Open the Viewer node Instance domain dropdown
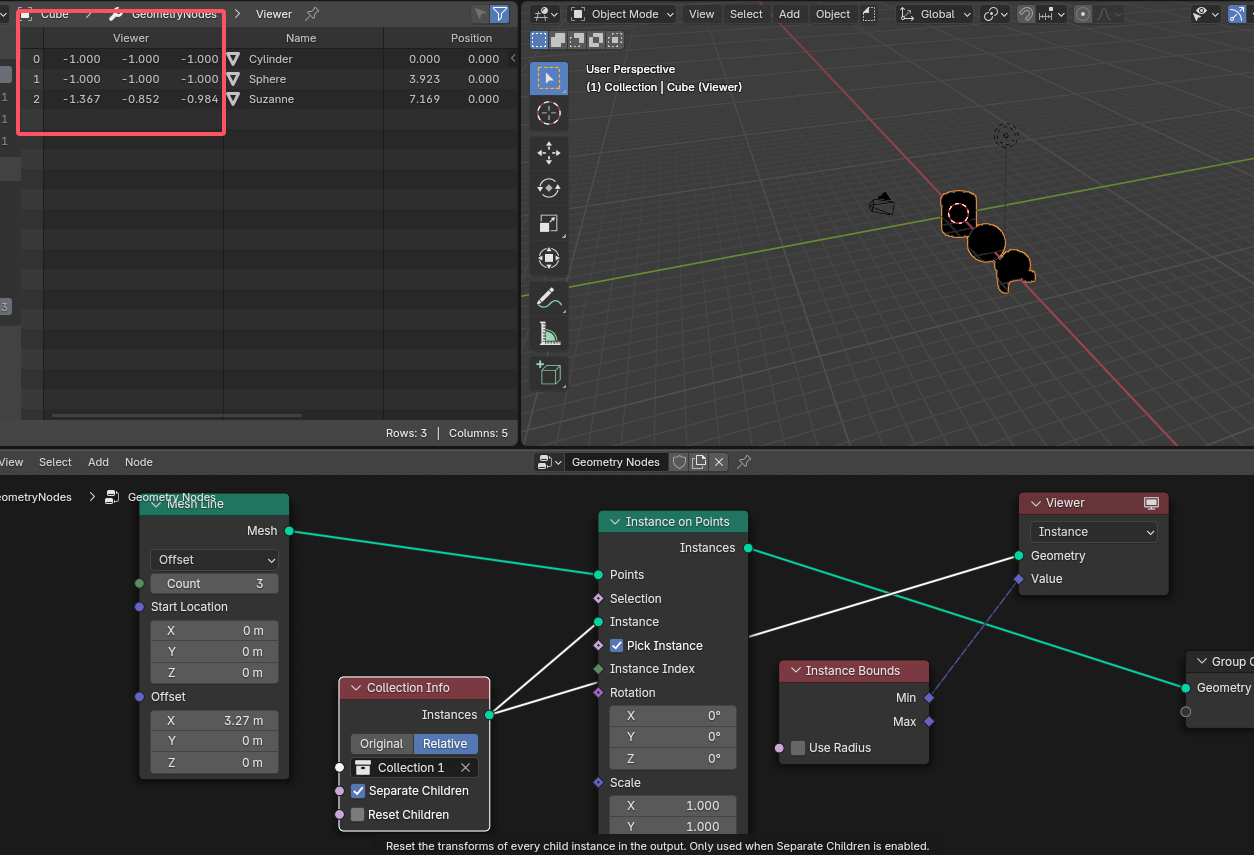The image size is (1254, 855). click(x=1094, y=532)
